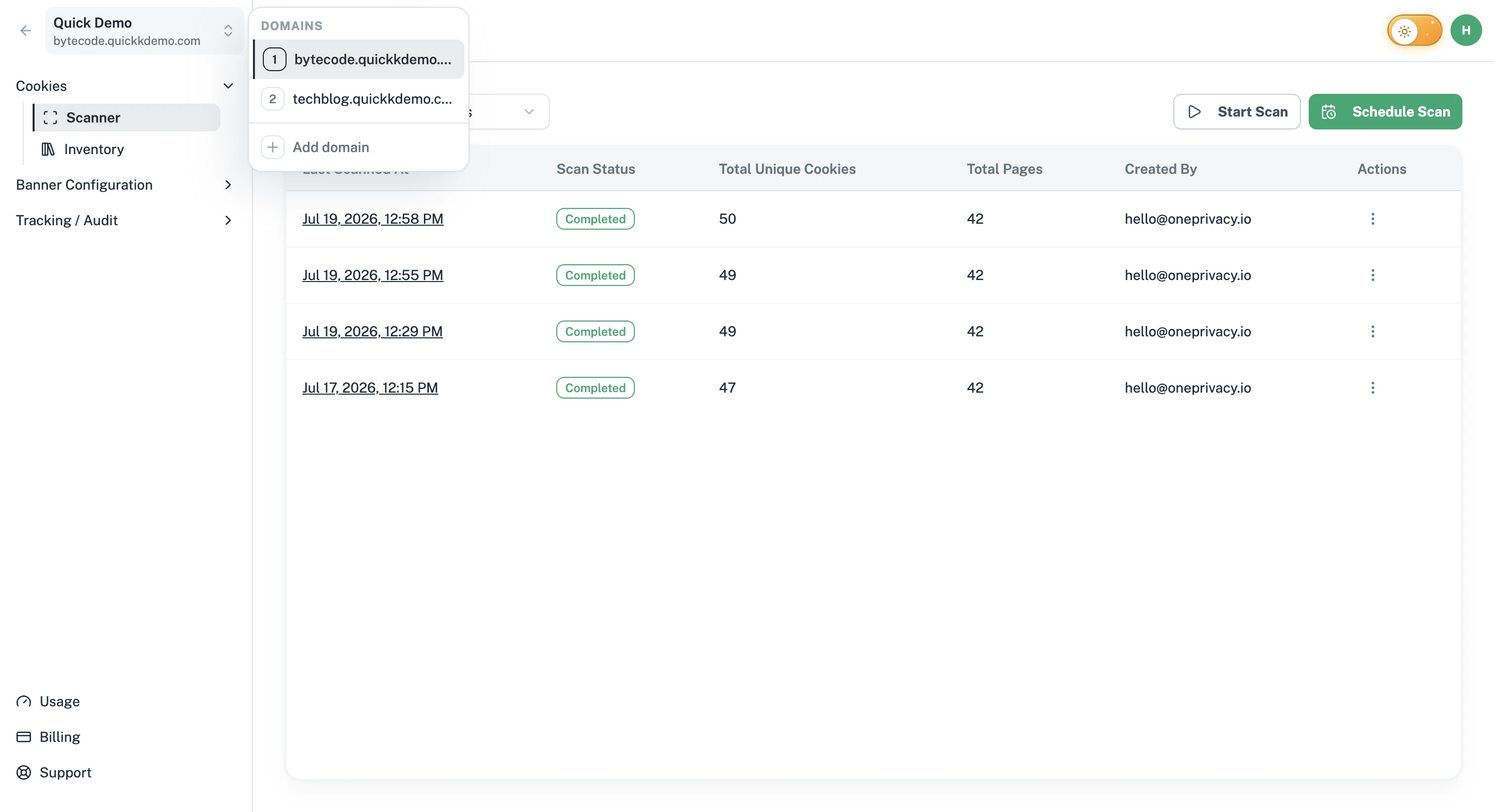Select techblog.quickkdemo domain from list
Screen dimensions: 1494x812
point(359,99)
